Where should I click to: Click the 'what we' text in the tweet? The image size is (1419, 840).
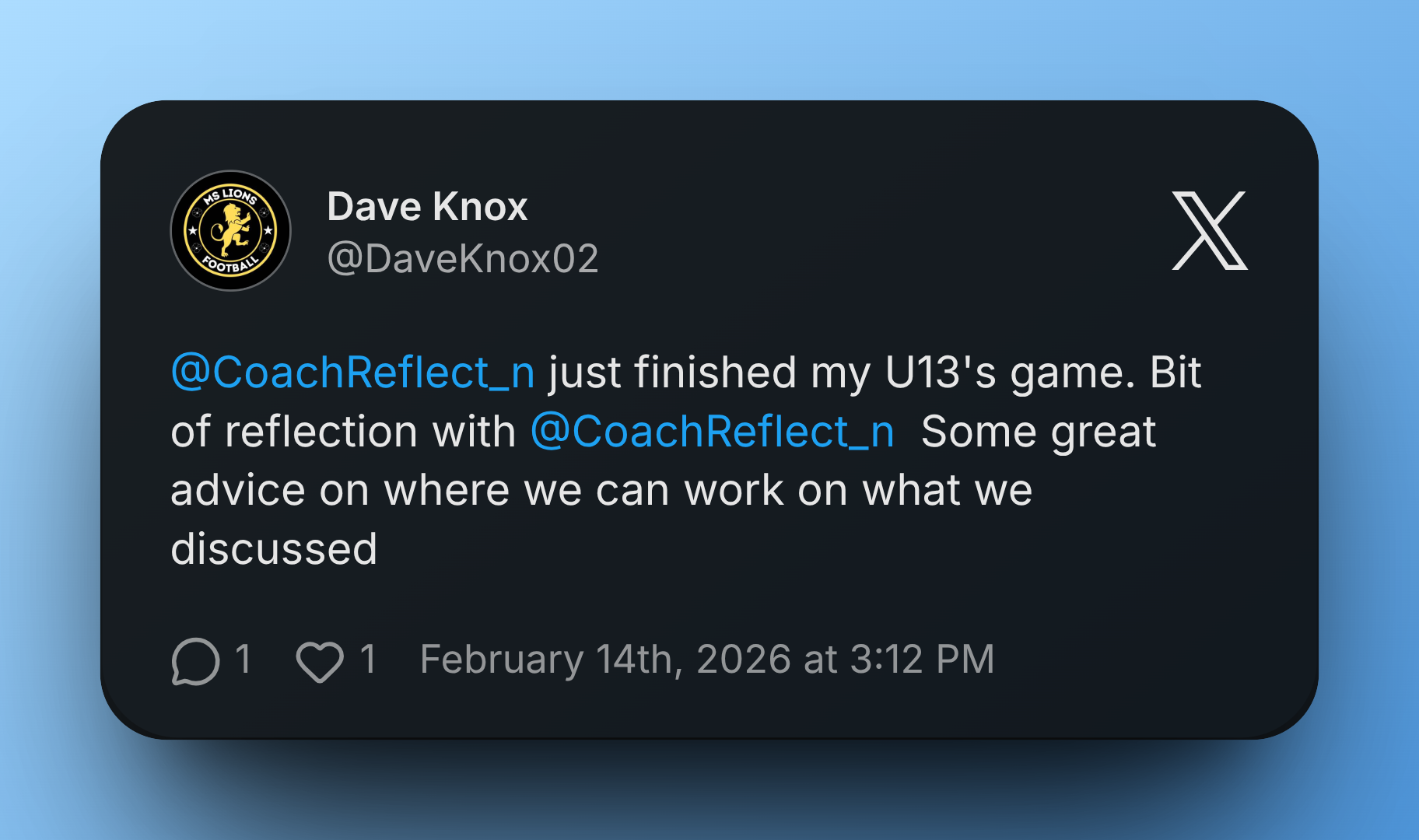[947, 490]
